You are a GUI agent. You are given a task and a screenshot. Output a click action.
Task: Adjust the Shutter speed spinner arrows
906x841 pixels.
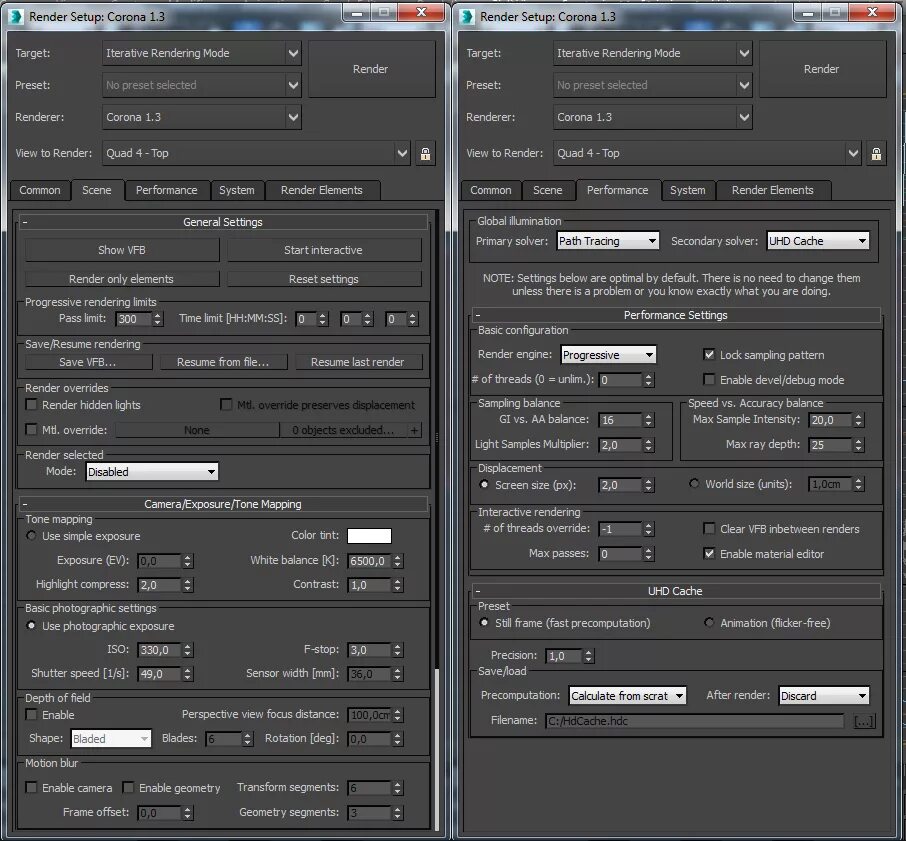pyautogui.click(x=187, y=674)
